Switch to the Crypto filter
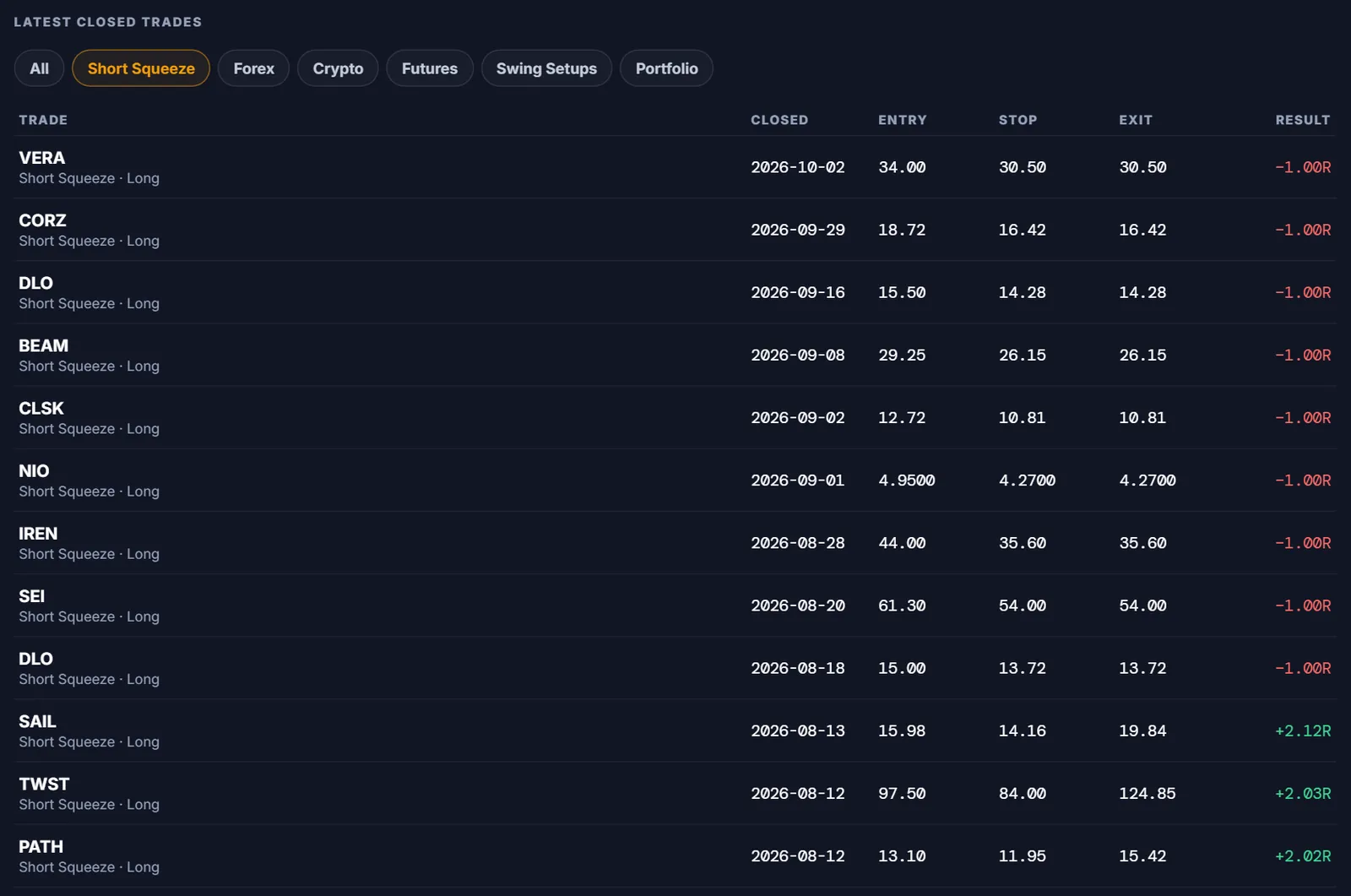 click(x=338, y=68)
